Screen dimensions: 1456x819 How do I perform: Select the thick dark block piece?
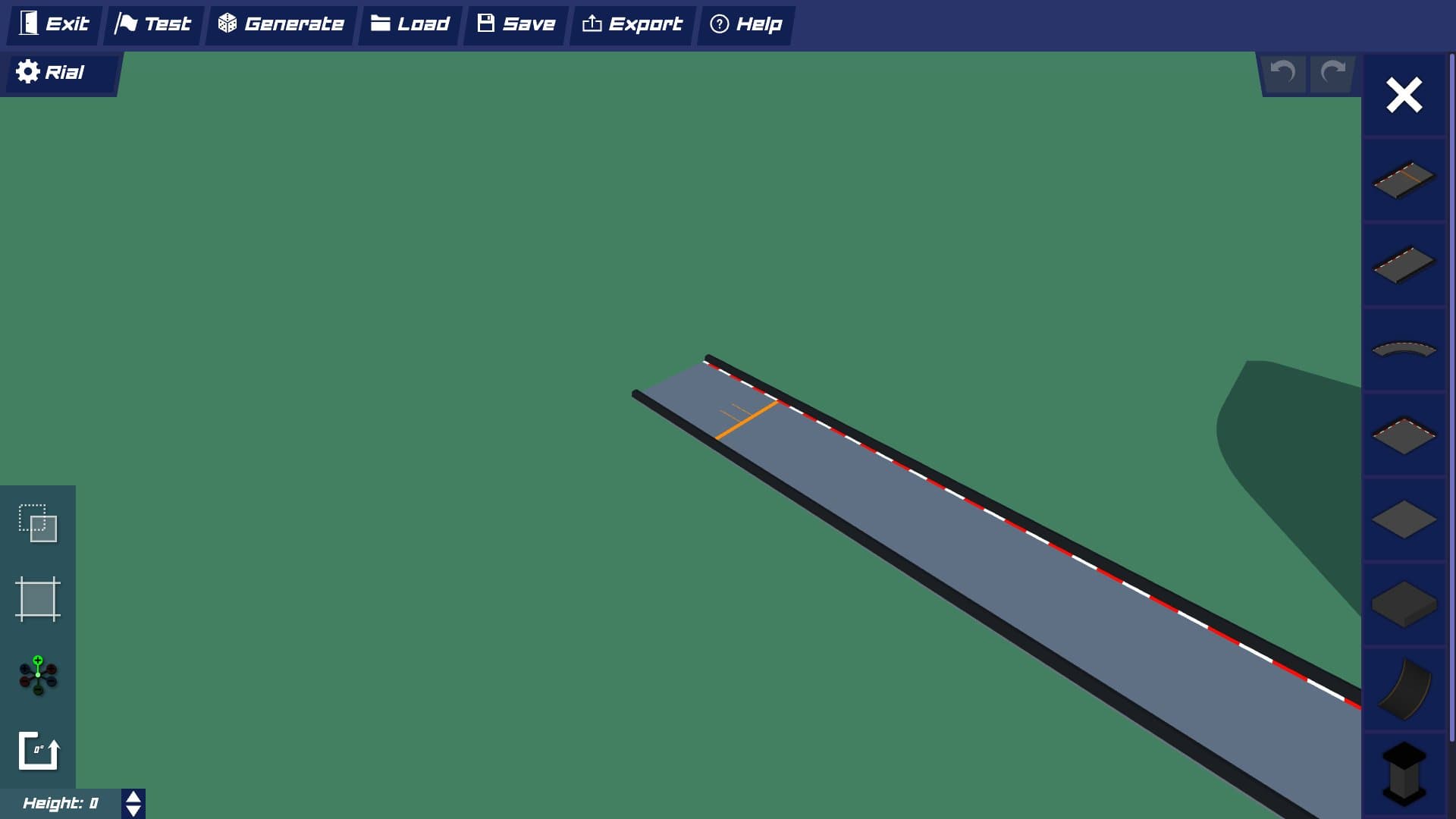pos(1404,604)
